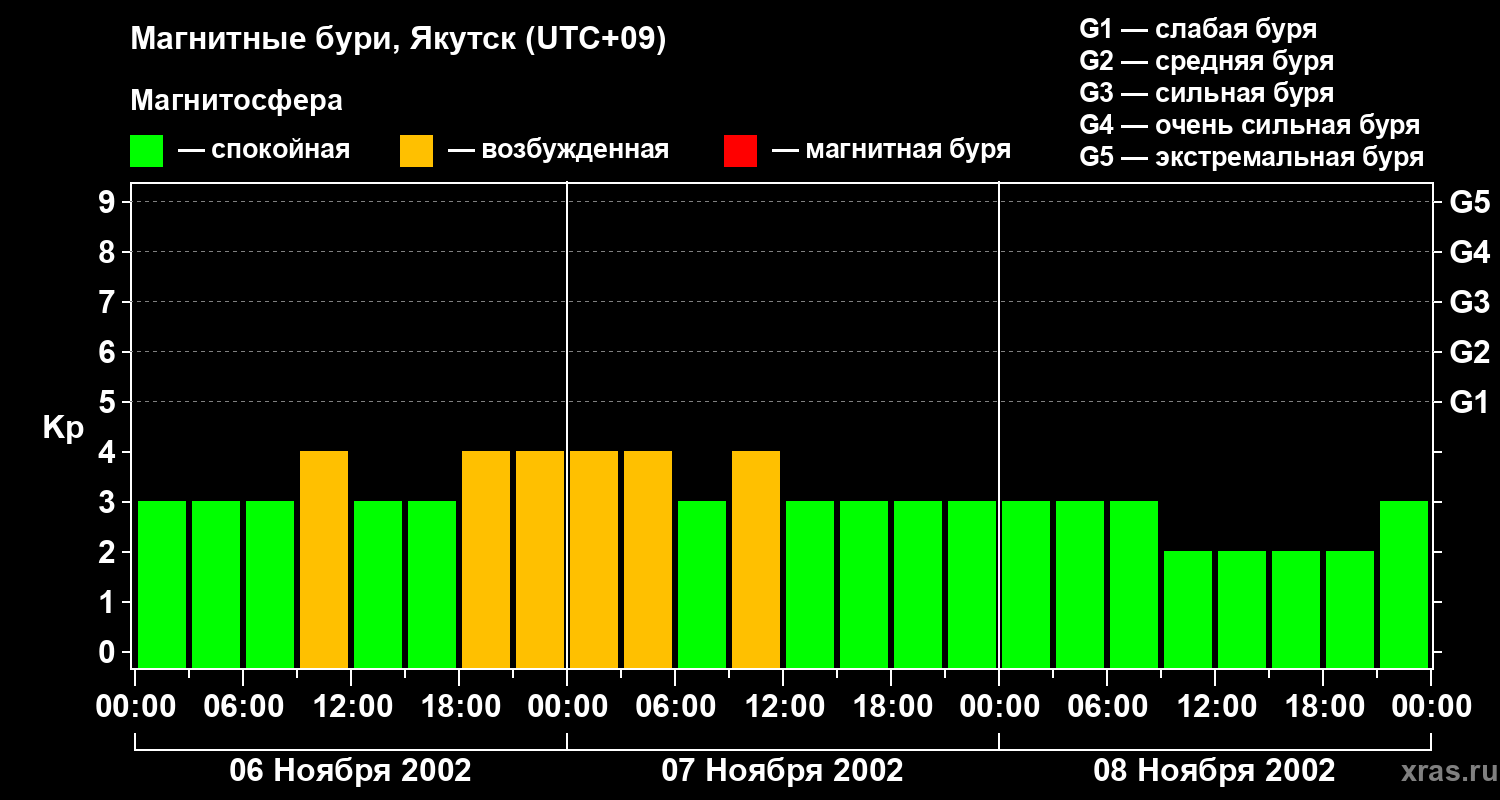
Task: Click the 'G3' tick label on right axis
Action: click(1470, 302)
